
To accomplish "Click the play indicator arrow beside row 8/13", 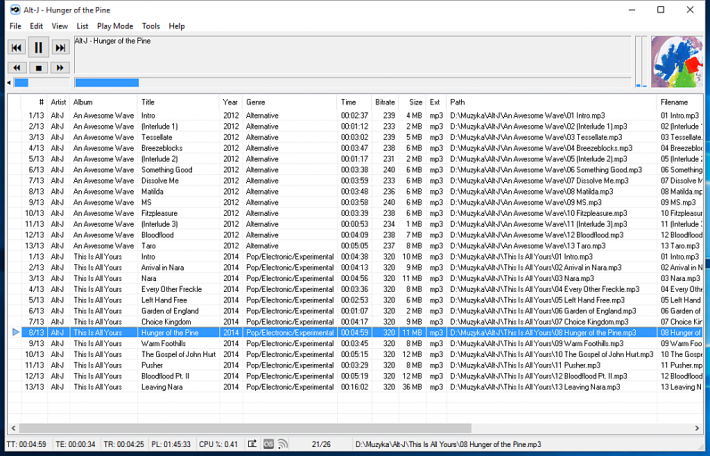I will coord(15,332).
